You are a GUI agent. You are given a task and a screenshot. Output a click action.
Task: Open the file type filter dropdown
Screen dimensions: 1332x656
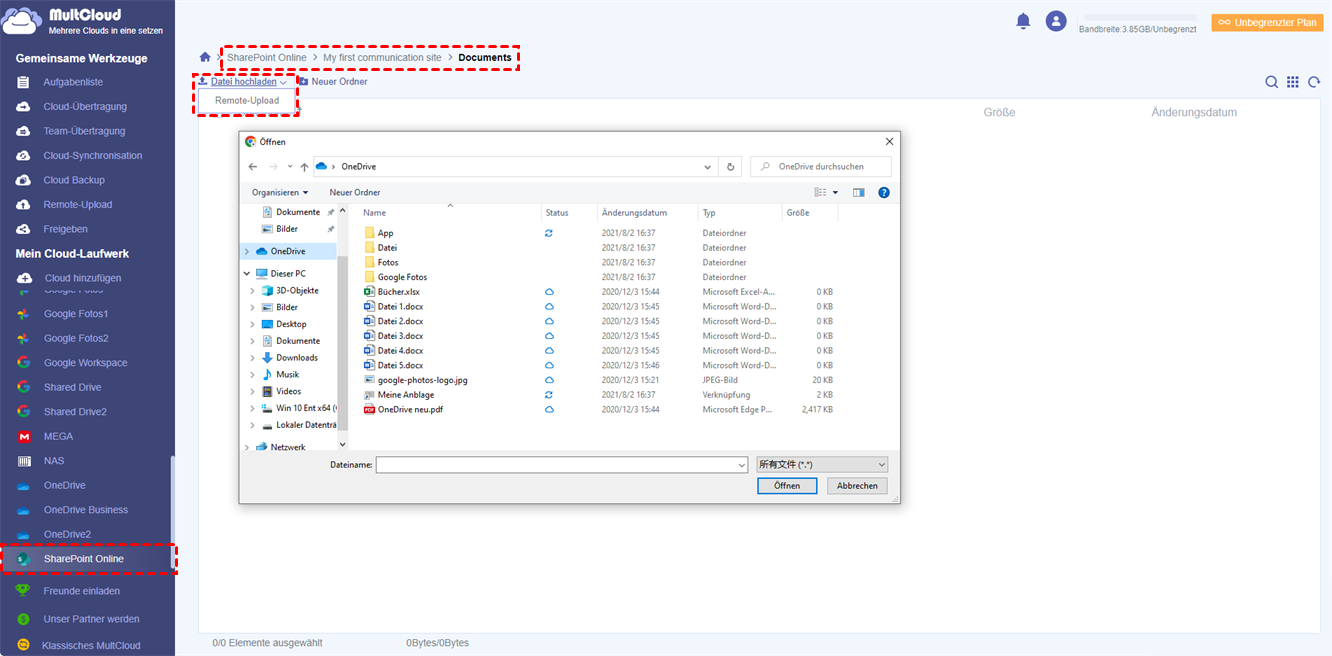(x=822, y=465)
